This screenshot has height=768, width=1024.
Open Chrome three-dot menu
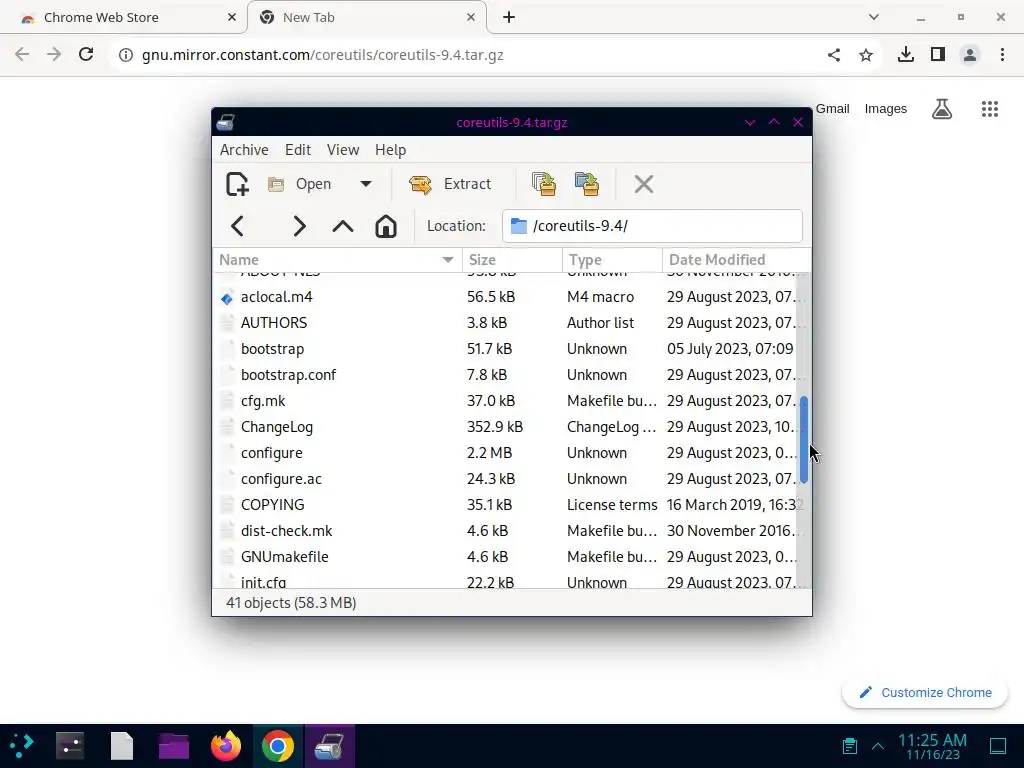[1002, 55]
